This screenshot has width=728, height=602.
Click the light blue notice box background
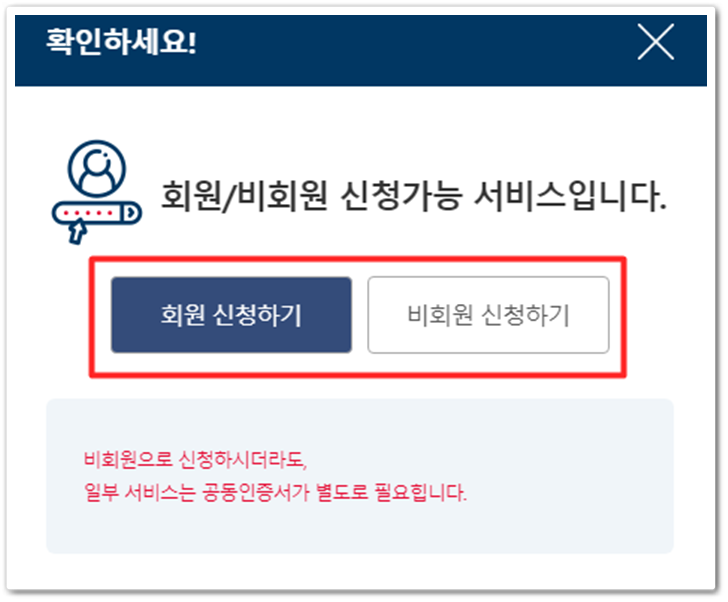click(x=360, y=476)
